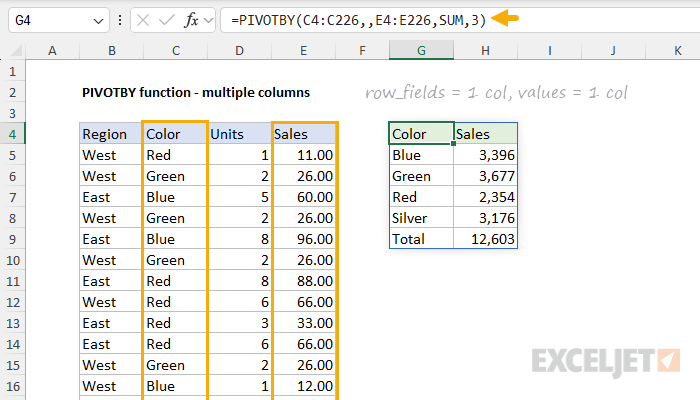Select column H header
The height and width of the screenshot is (400, 700).
(485, 50)
